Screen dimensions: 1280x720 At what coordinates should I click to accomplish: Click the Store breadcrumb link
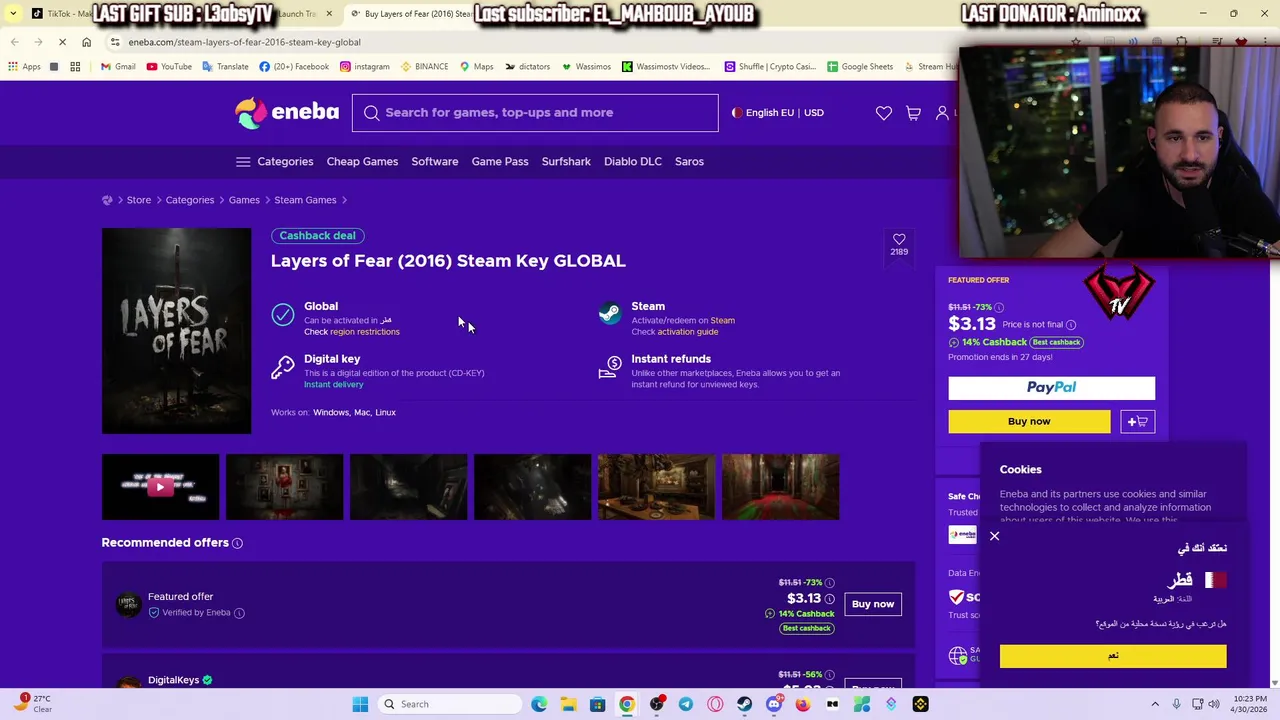tap(139, 200)
